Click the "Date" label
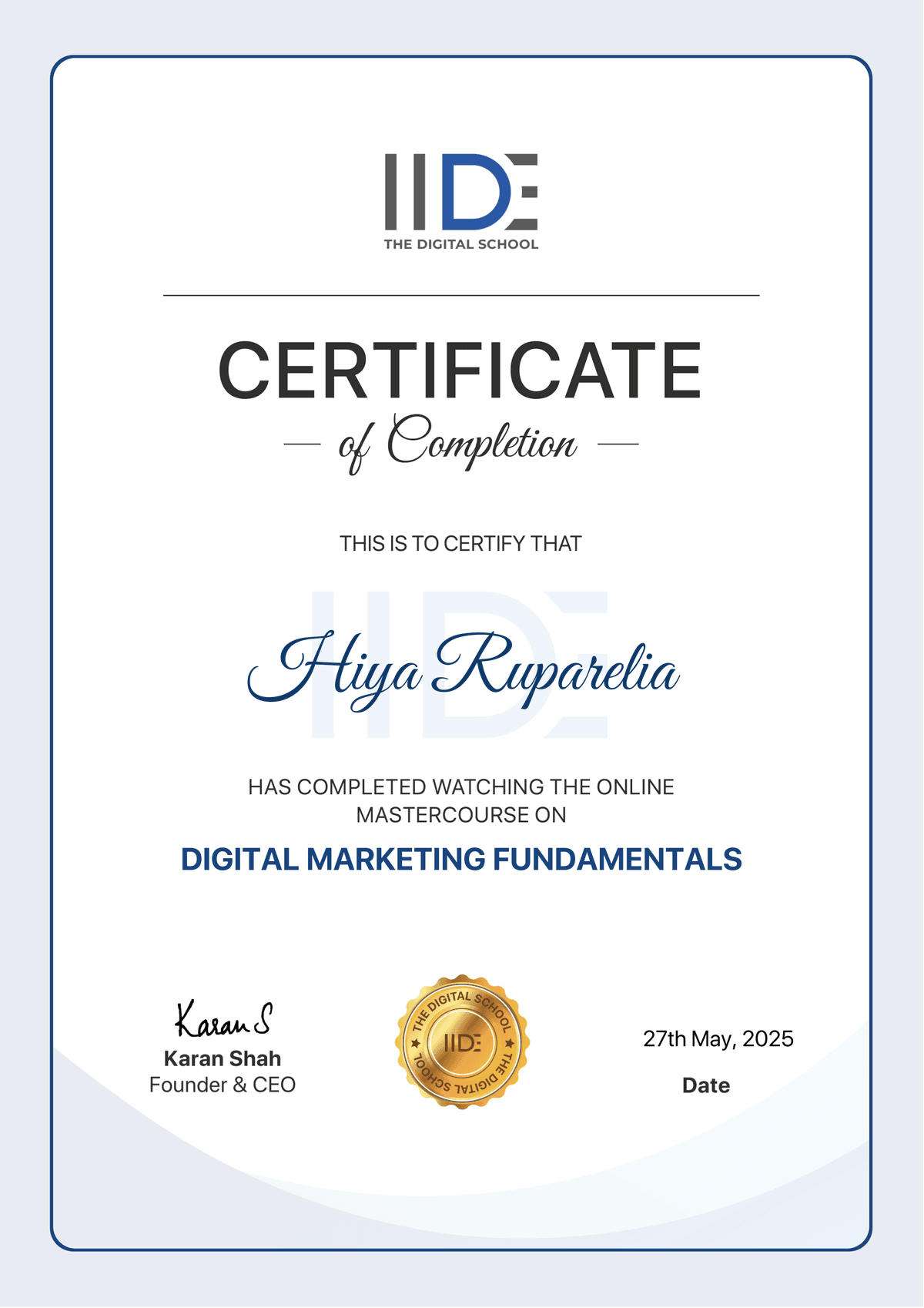The height and width of the screenshot is (1308, 924). point(706,1085)
